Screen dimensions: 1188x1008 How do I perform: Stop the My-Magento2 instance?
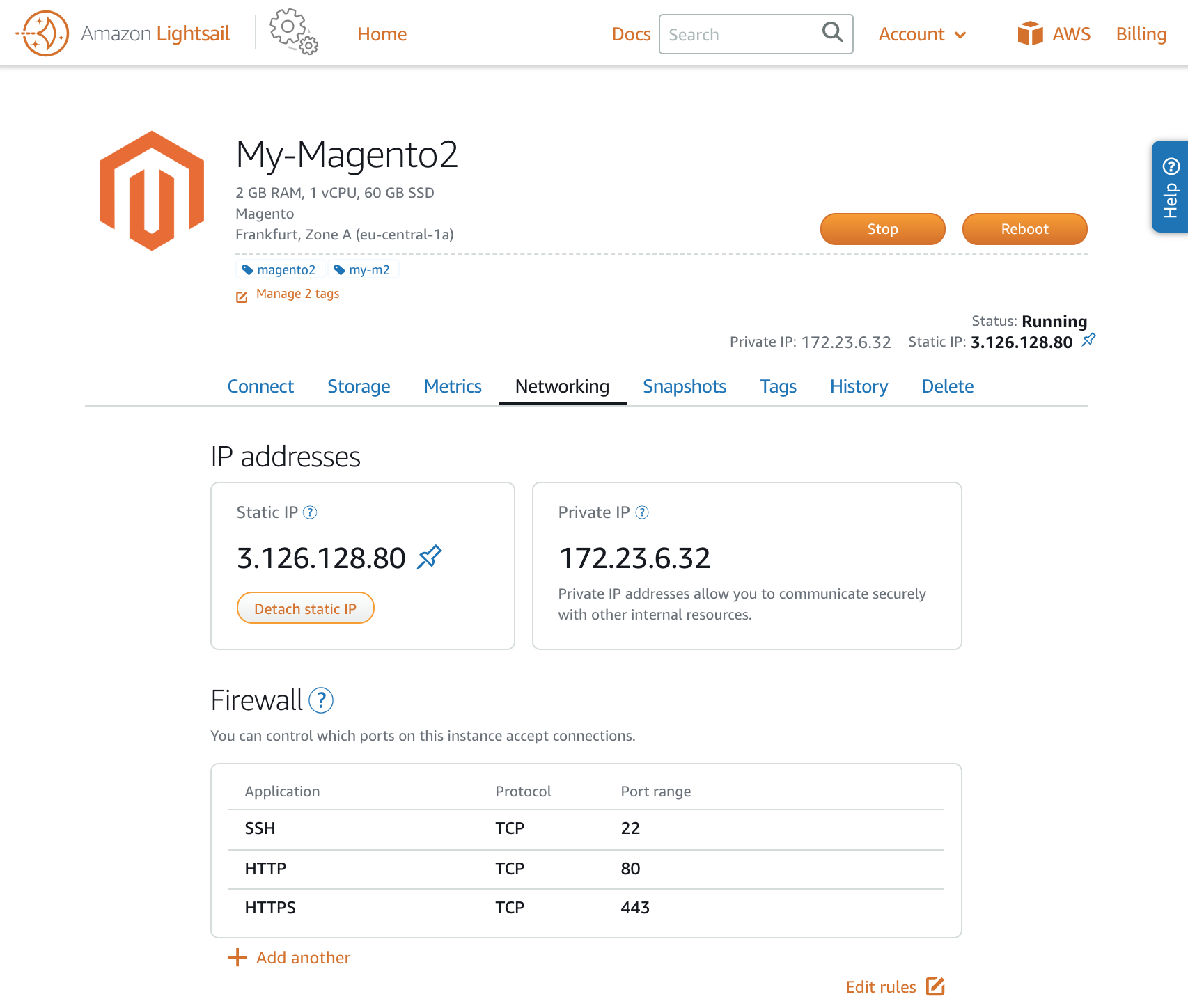[882, 228]
